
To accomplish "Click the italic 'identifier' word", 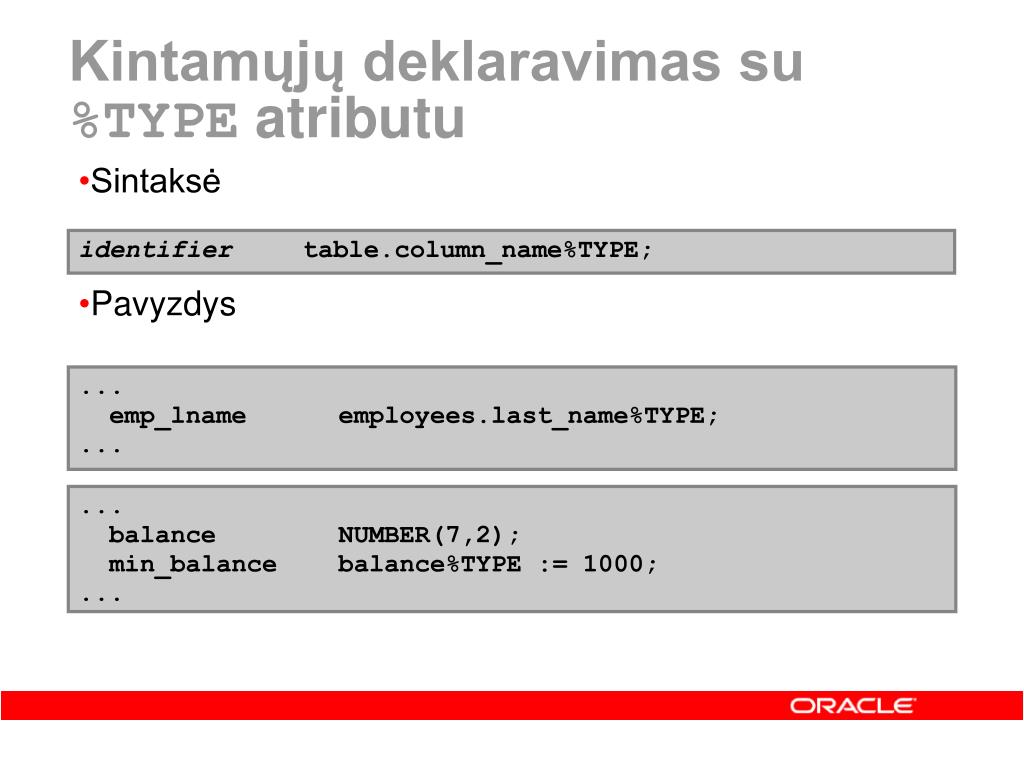I will click(x=155, y=250).
